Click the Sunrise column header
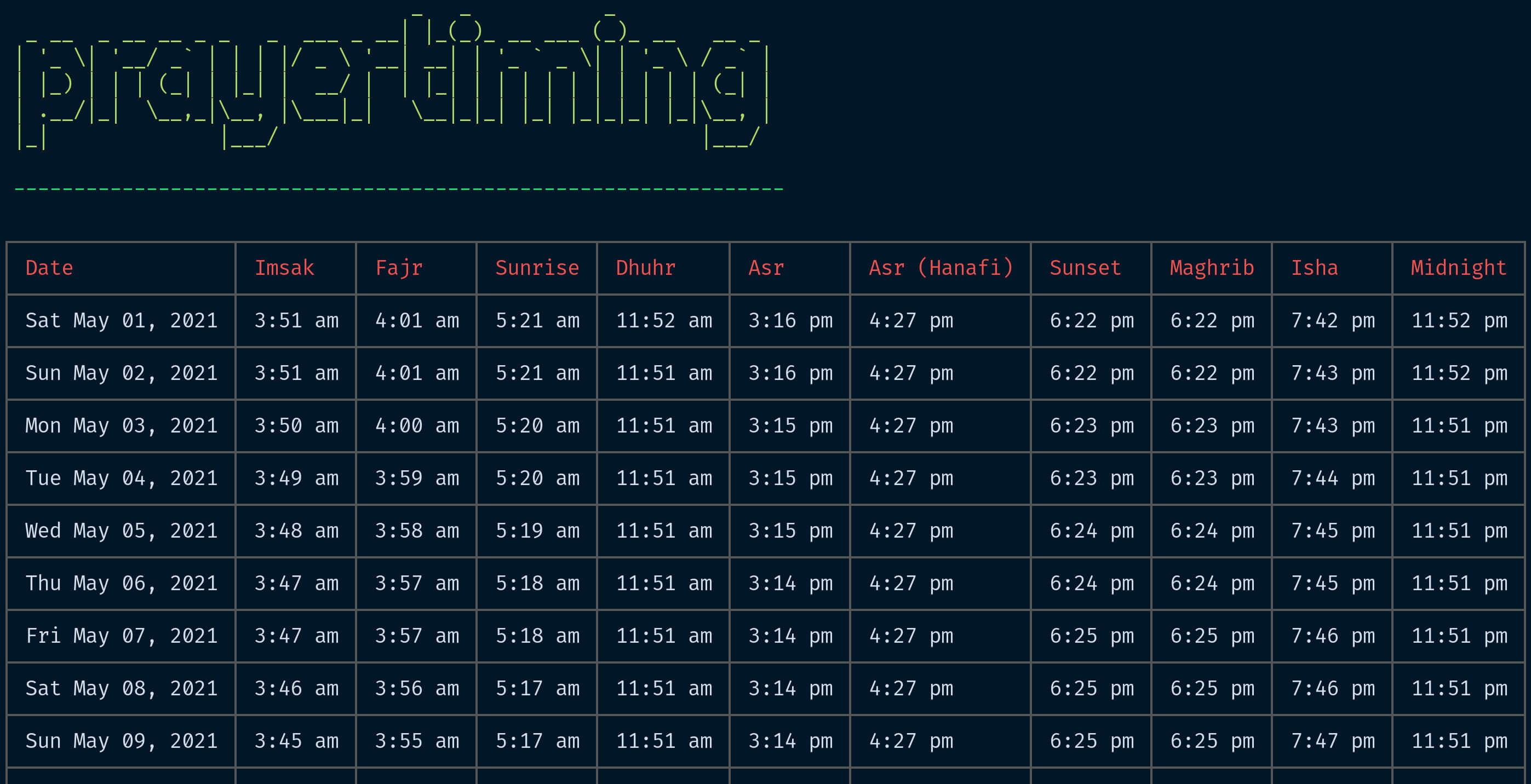Image resolution: width=1531 pixels, height=784 pixels. coord(537,268)
